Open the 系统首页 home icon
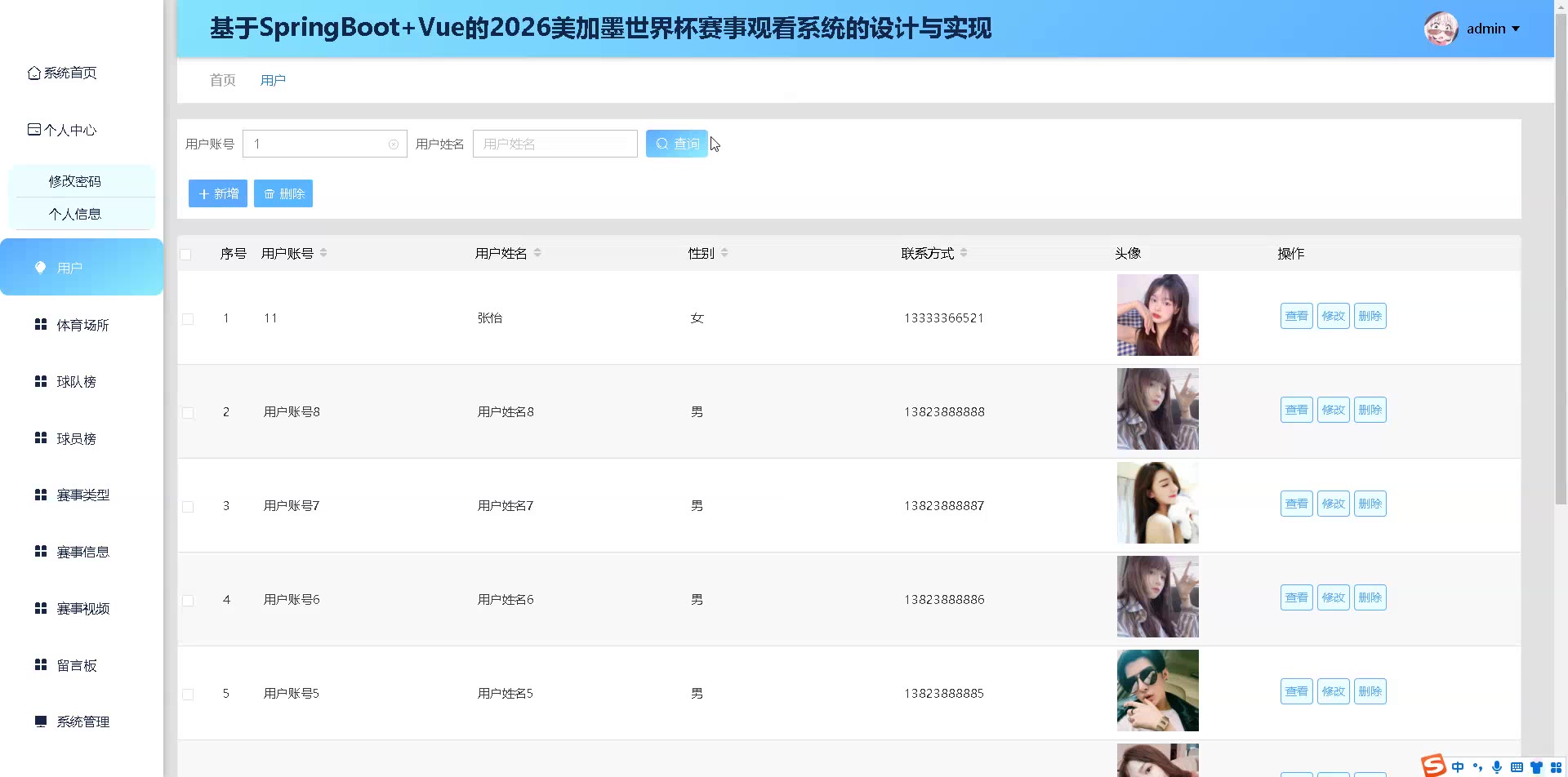The image size is (1568, 777). (x=34, y=73)
